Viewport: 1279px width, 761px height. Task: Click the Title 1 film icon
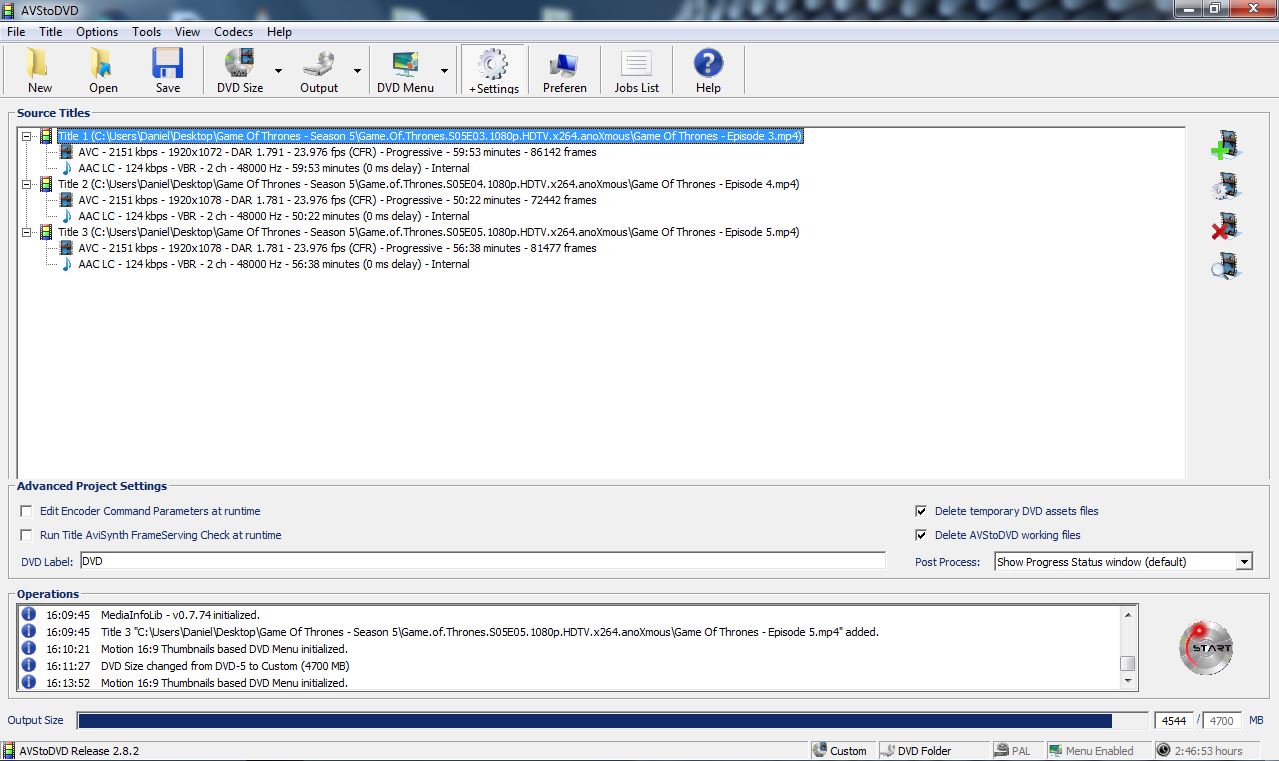(x=46, y=136)
